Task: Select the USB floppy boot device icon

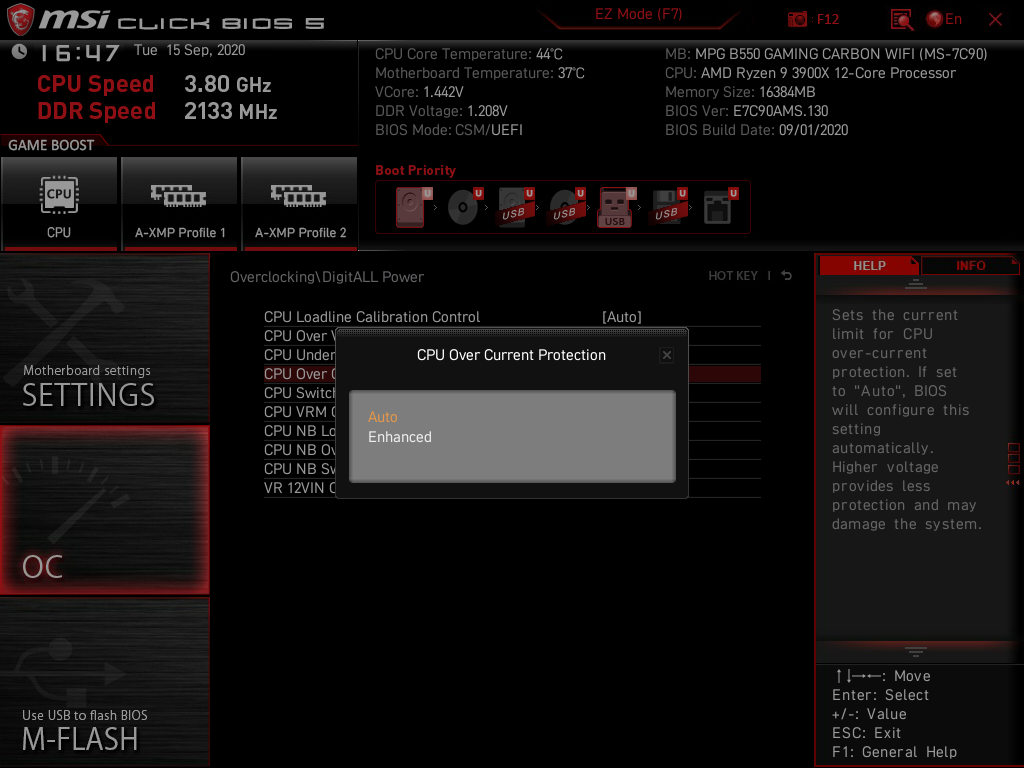Action: pos(668,207)
